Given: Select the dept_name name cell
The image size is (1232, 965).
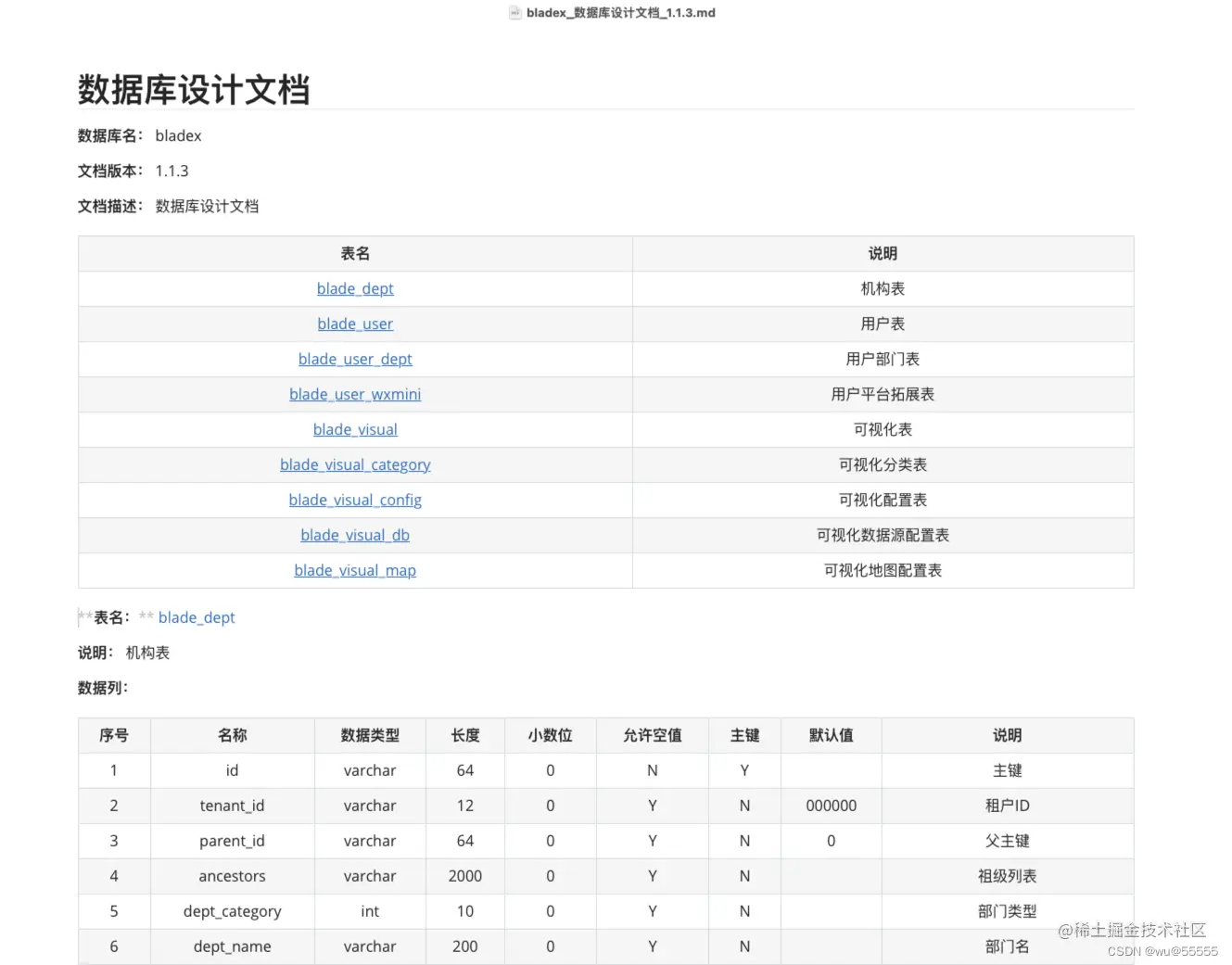Looking at the screenshot, I should pos(232,946).
